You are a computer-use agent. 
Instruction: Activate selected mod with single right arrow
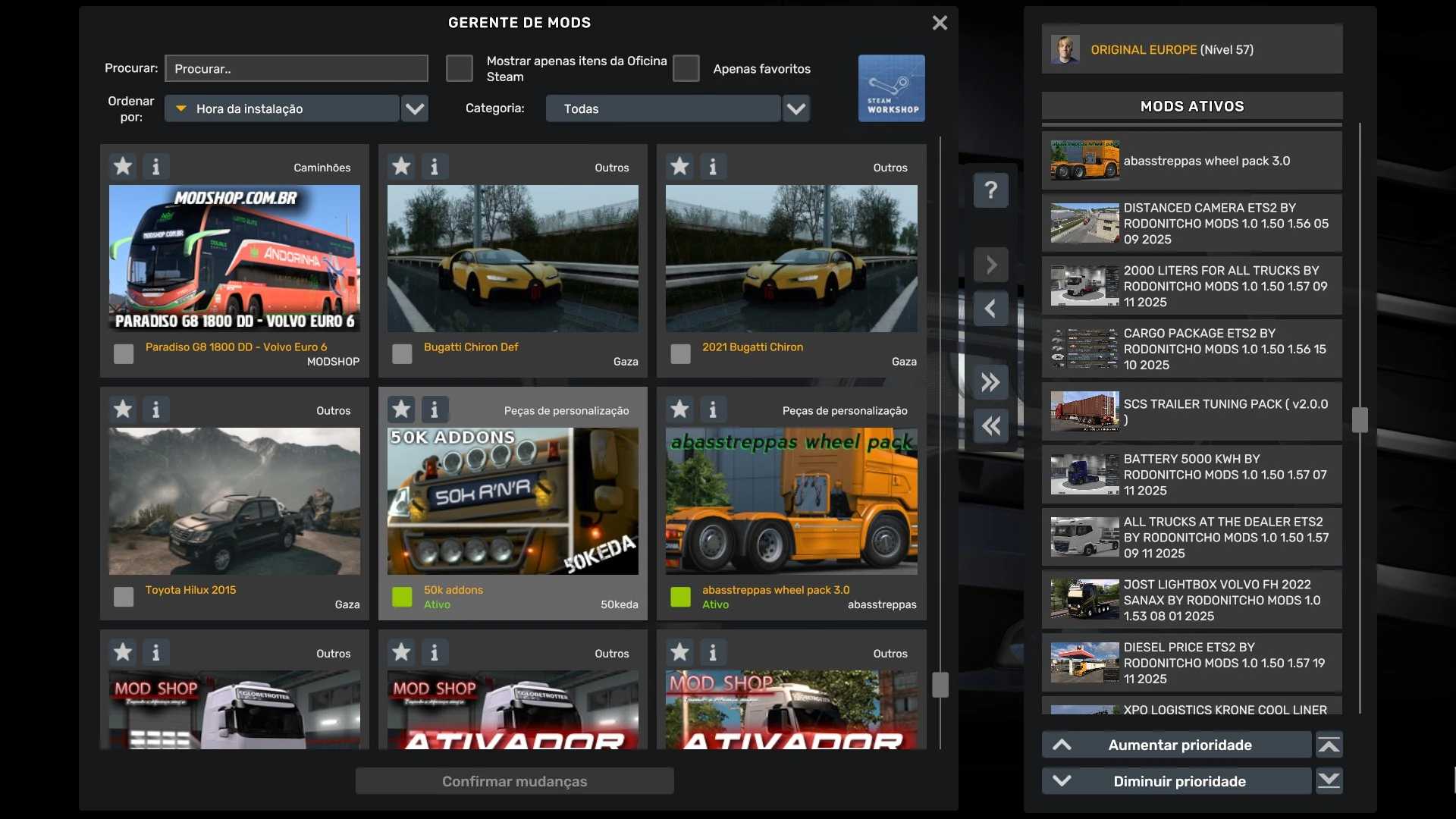tap(990, 265)
